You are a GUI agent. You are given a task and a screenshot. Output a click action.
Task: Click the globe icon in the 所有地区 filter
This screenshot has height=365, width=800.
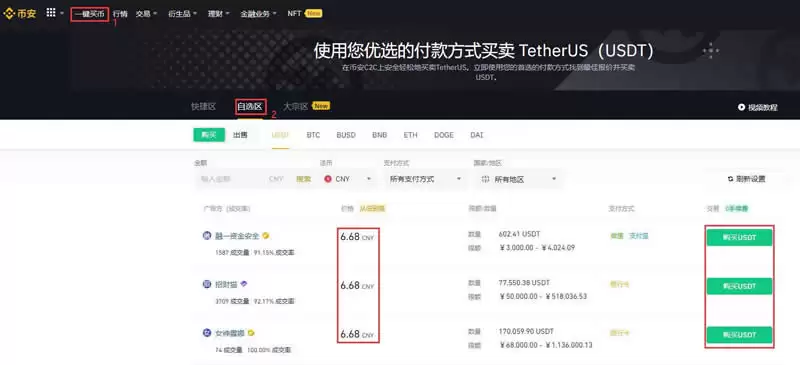click(x=485, y=179)
